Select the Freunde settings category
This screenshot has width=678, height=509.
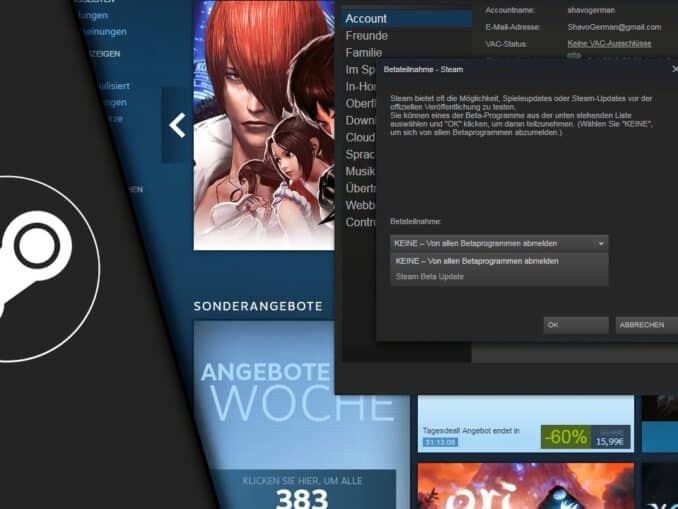click(367, 36)
